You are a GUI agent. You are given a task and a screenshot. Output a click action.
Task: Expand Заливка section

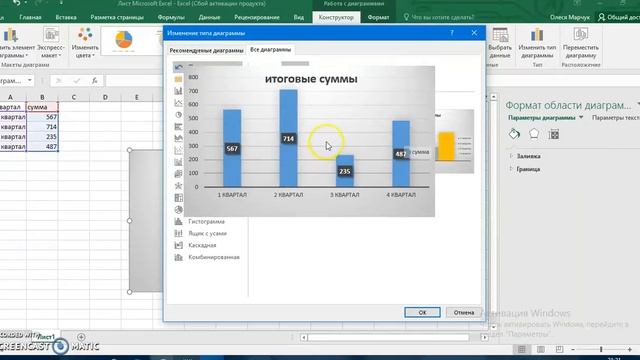528,156
